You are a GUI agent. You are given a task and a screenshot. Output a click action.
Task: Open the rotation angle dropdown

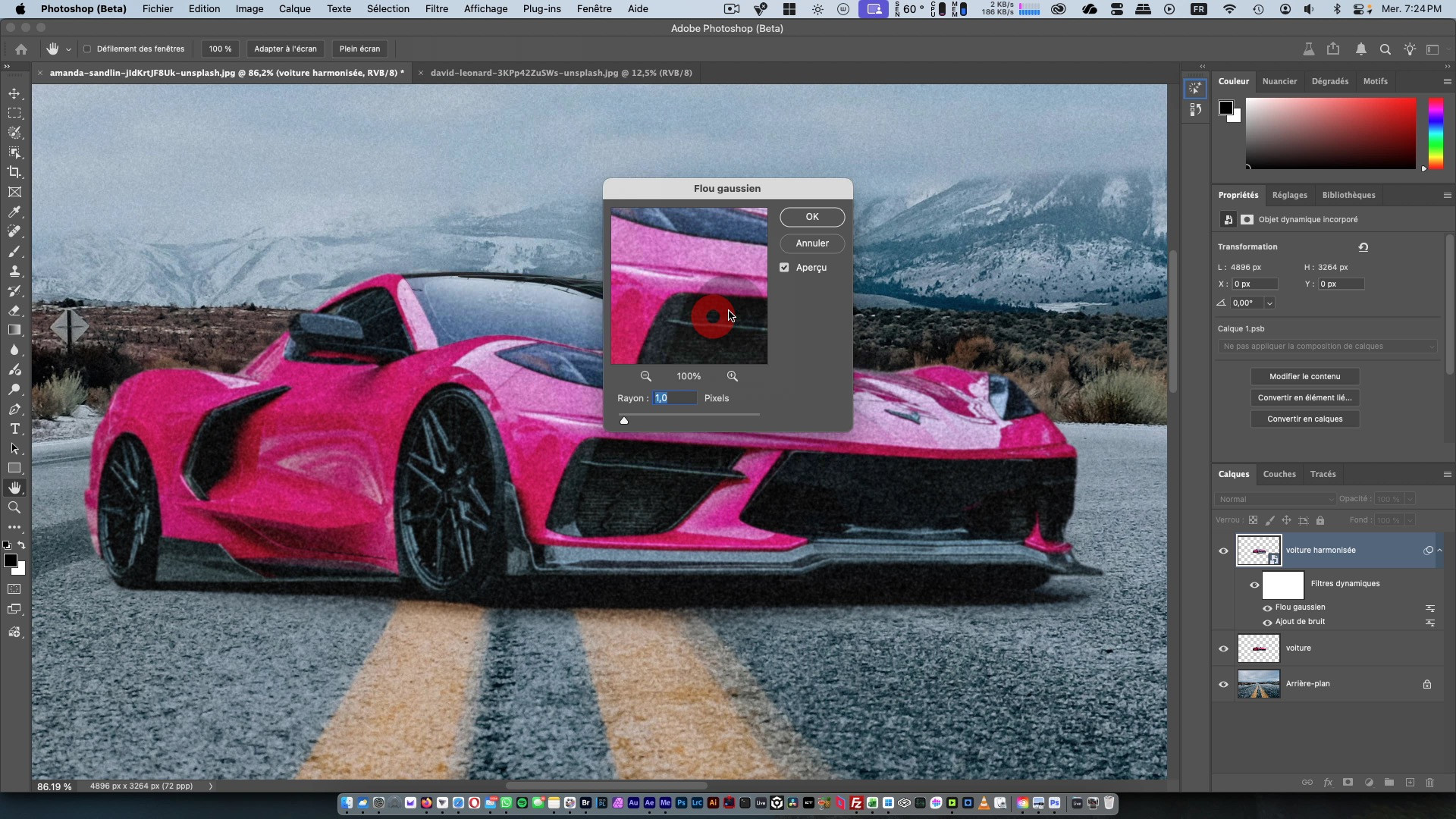[x=1269, y=303]
